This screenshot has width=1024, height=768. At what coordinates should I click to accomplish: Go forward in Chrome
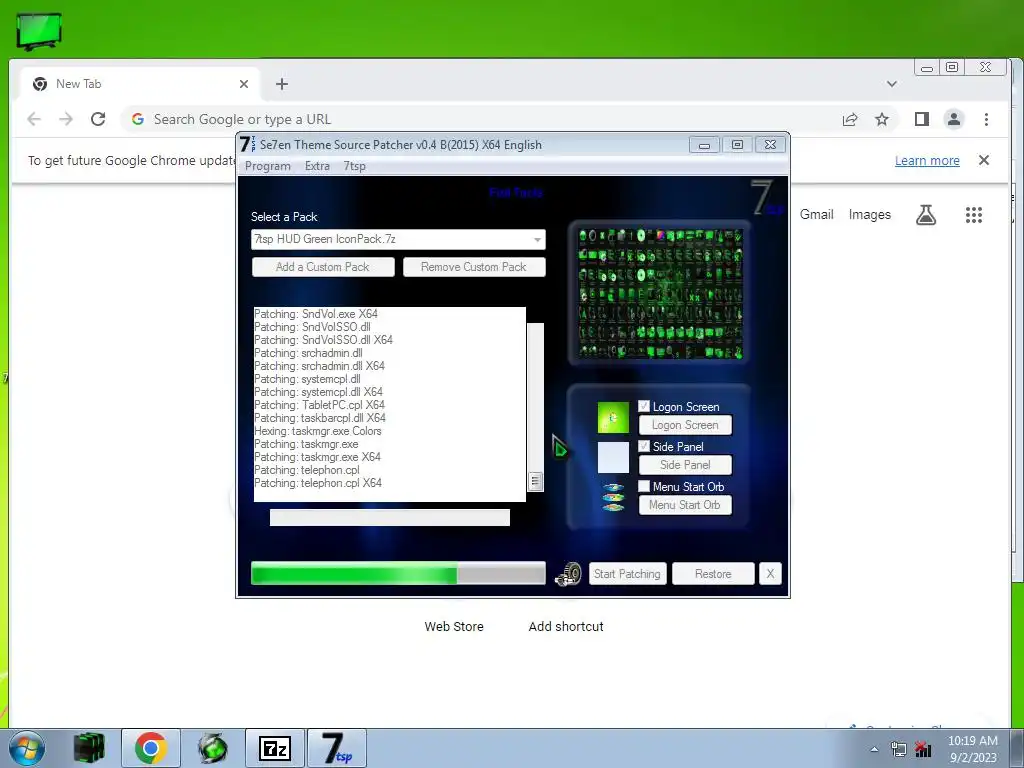tap(66, 119)
